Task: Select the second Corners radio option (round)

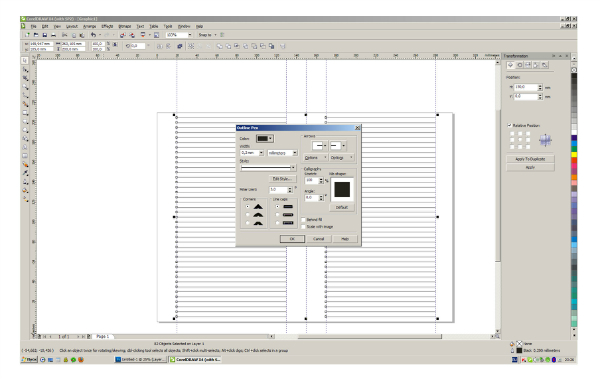Action: pos(248,215)
